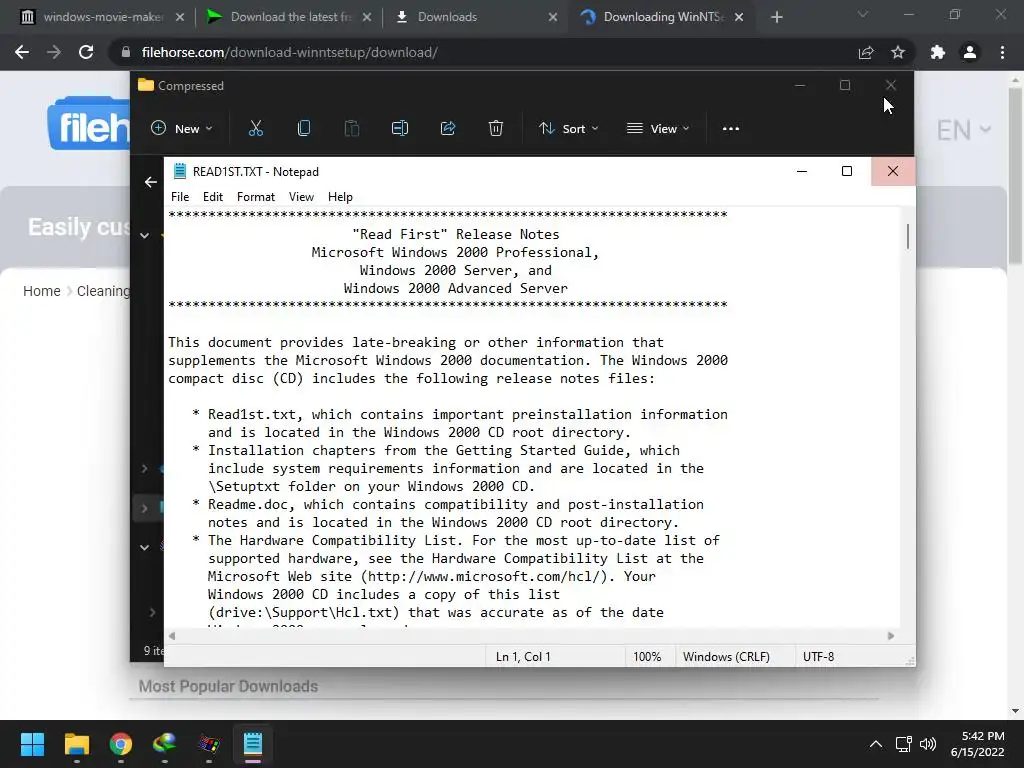Screen dimensions: 1024x768
Task: Open Notepad's File menu
Action: 180,197
